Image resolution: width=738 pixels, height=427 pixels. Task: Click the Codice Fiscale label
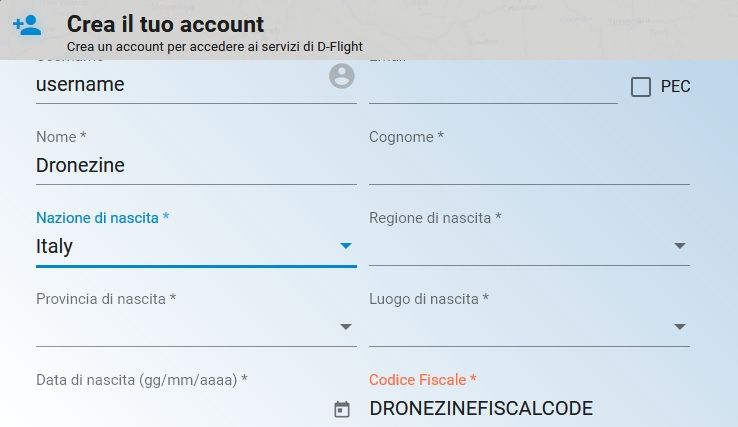(x=422, y=380)
